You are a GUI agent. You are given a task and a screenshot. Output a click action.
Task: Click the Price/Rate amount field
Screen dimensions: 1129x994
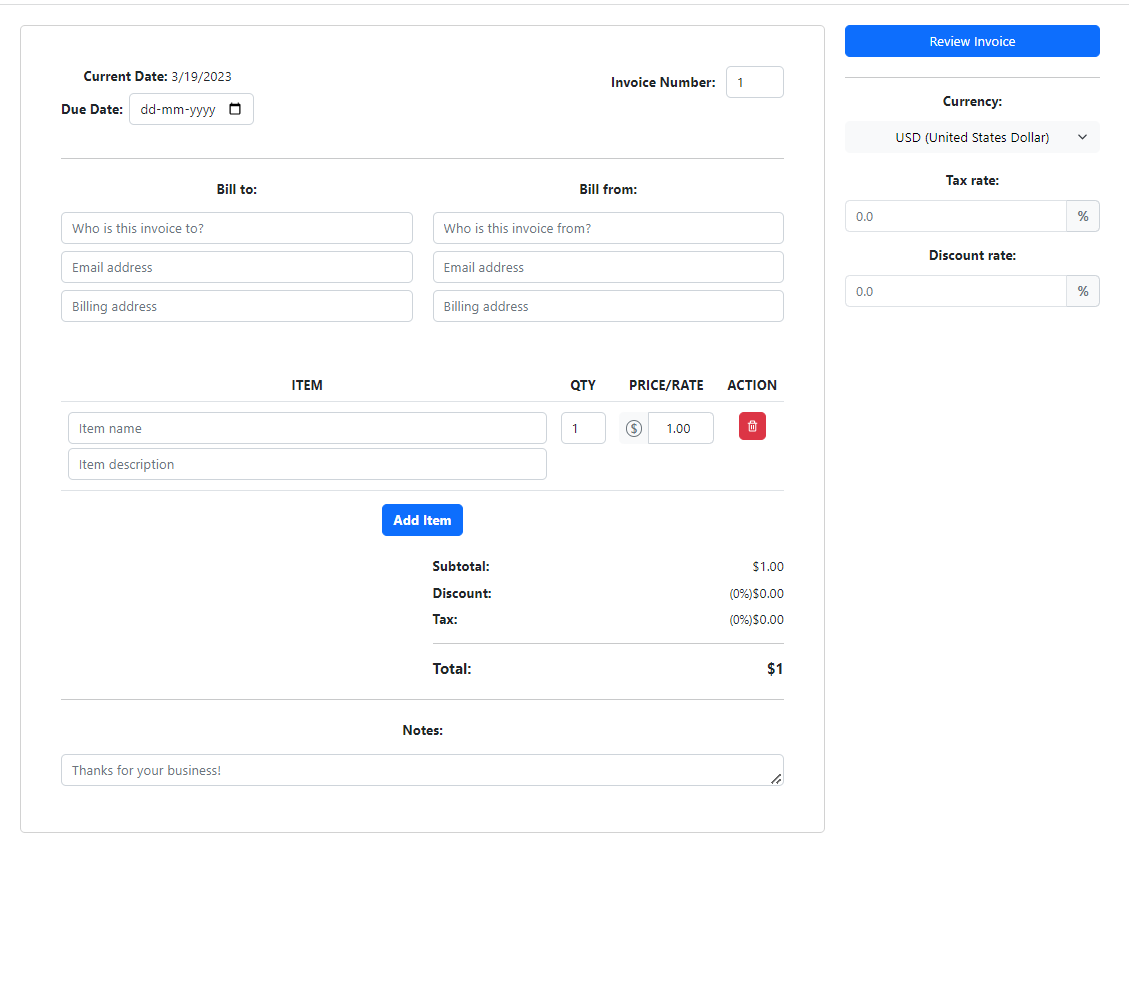point(680,428)
